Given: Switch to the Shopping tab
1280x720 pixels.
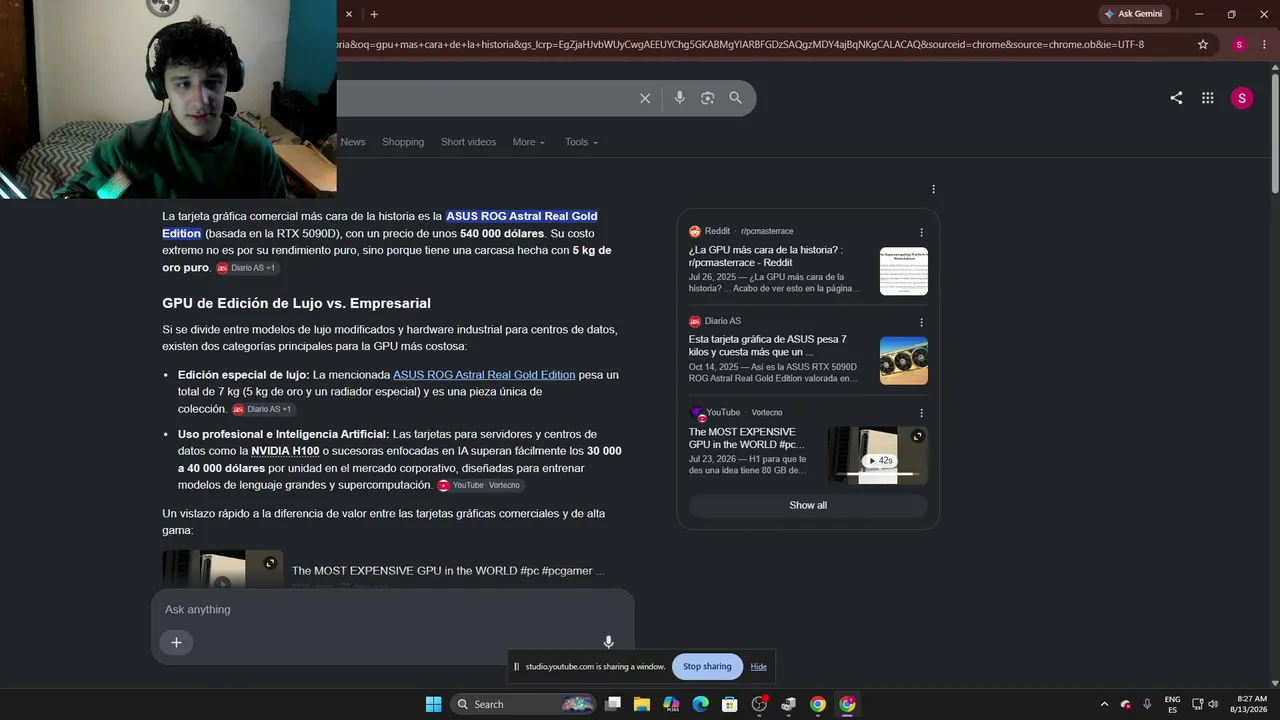Looking at the screenshot, I should pyautogui.click(x=403, y=142).
